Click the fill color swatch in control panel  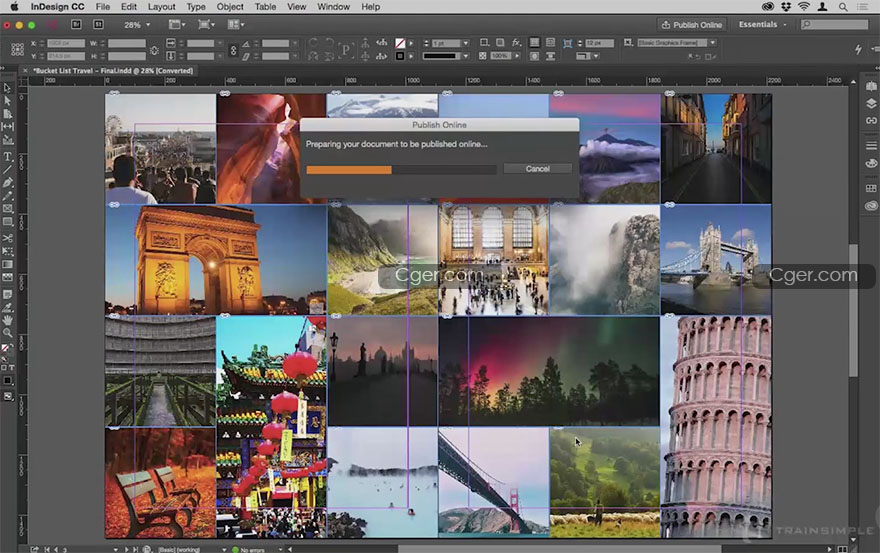(x=400, y=43)
